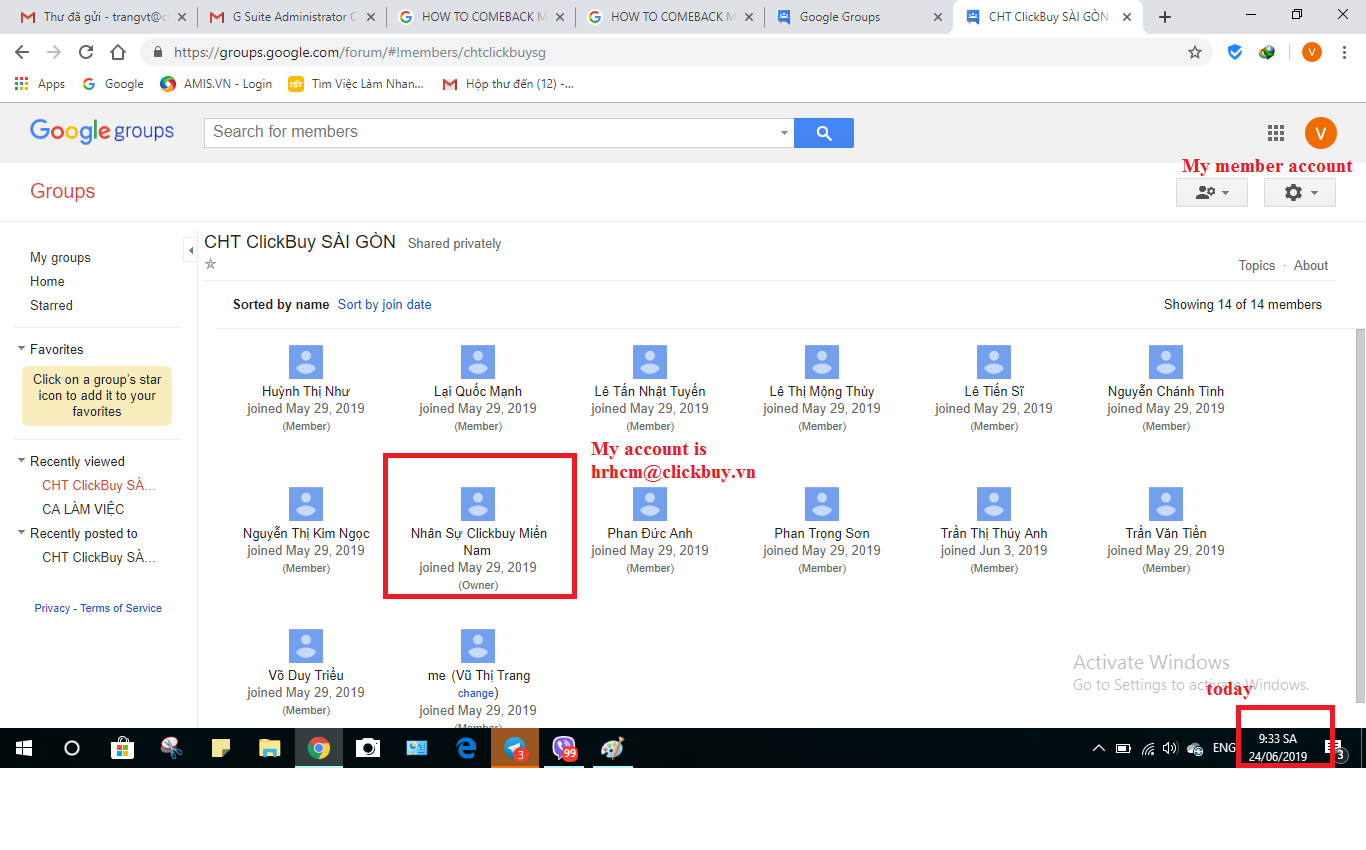Show hidden system tray icons
This screenshot has width=1366, height=850.
pos(1098,748)
